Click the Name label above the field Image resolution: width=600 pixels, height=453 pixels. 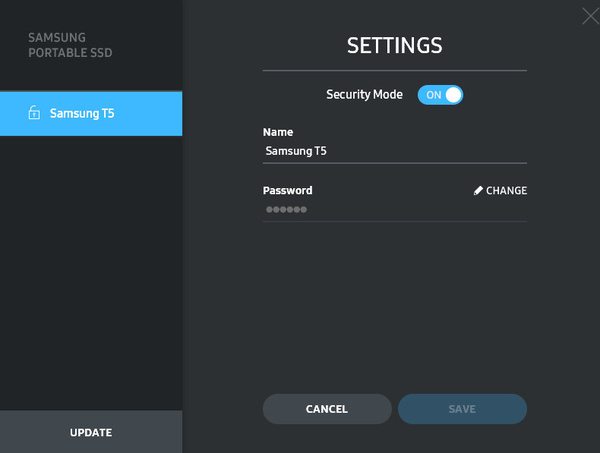tap(277, 132)
